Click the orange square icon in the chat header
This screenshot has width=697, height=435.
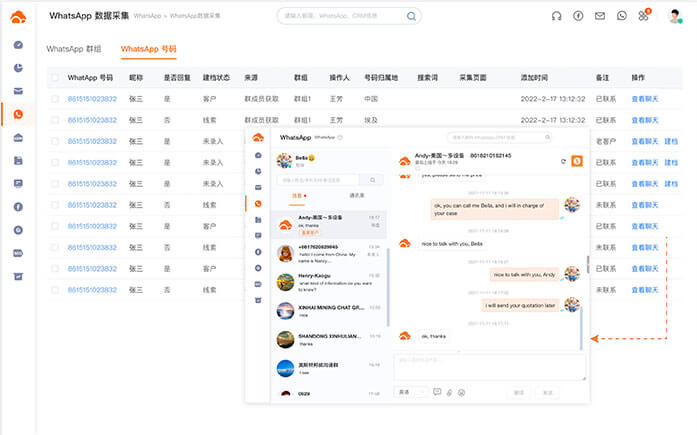[x=577, y=161]
